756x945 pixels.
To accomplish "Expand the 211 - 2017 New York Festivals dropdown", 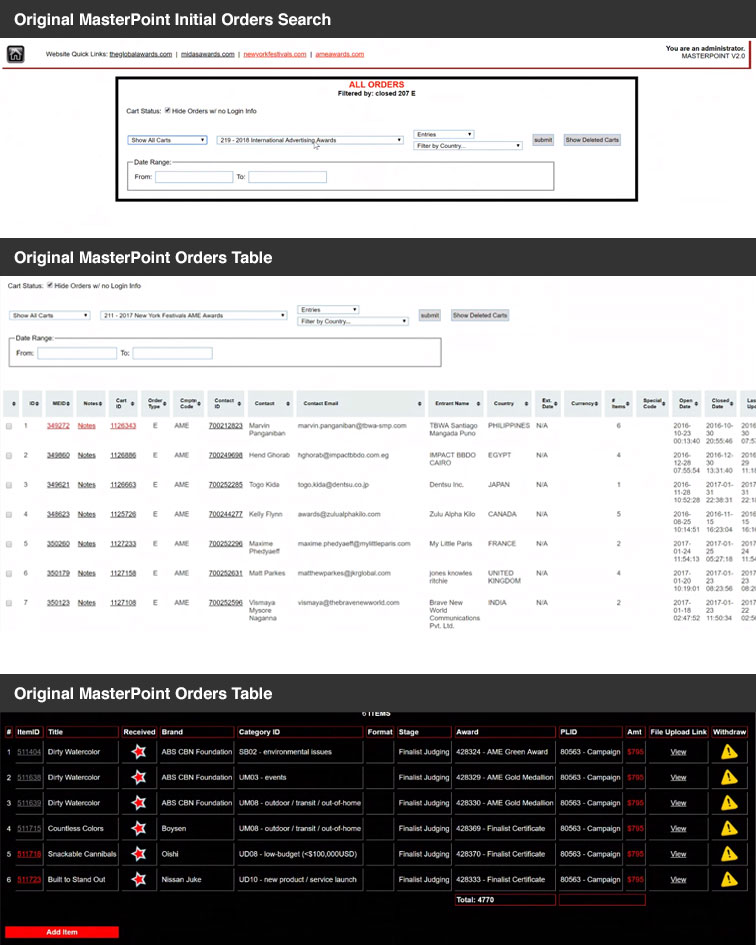I will click(x=194, y=315).
